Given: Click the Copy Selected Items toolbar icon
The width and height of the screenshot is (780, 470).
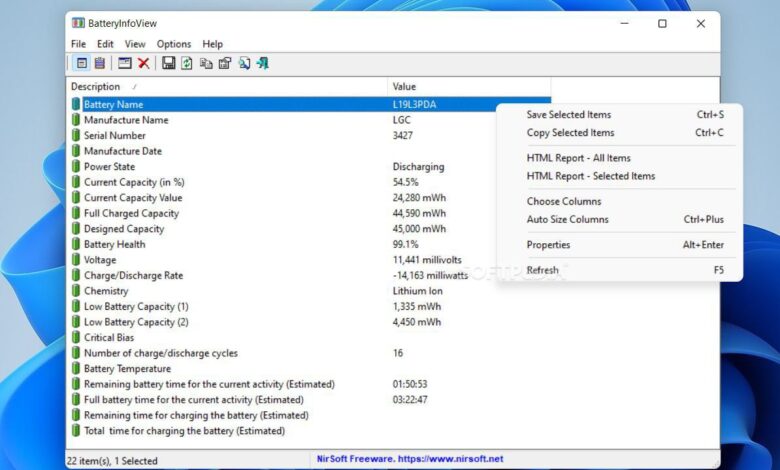Looking at the screenshot, I should click(206, 63).
